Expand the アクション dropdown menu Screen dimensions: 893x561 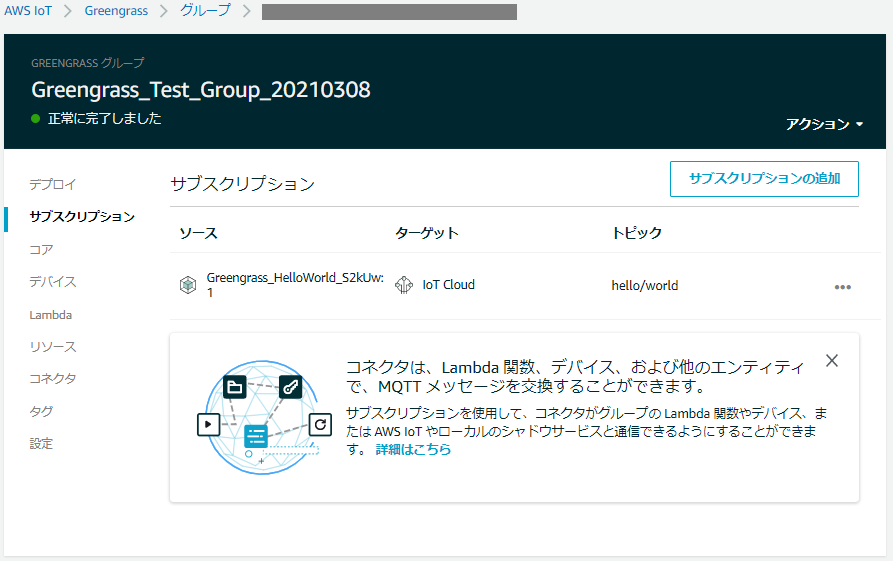pos(824,124)
